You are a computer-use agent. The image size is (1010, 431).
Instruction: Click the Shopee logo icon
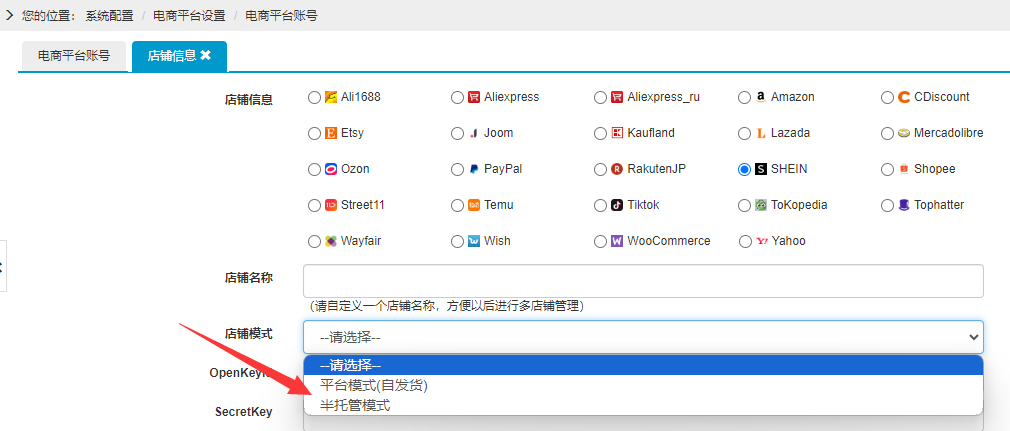(904, 169)
